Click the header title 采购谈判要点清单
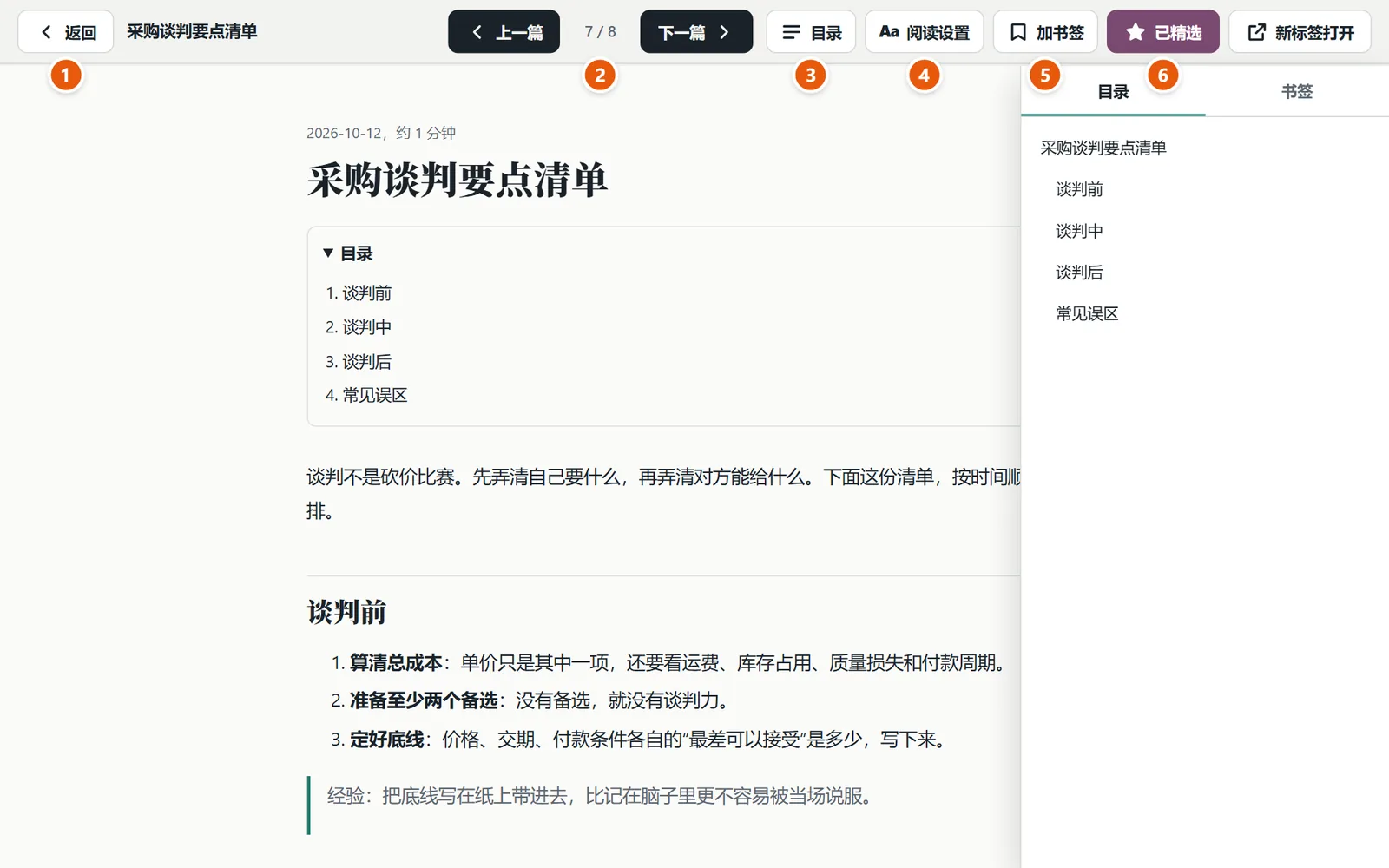Viewport: 1389px width, 868px height. (192, 32)
